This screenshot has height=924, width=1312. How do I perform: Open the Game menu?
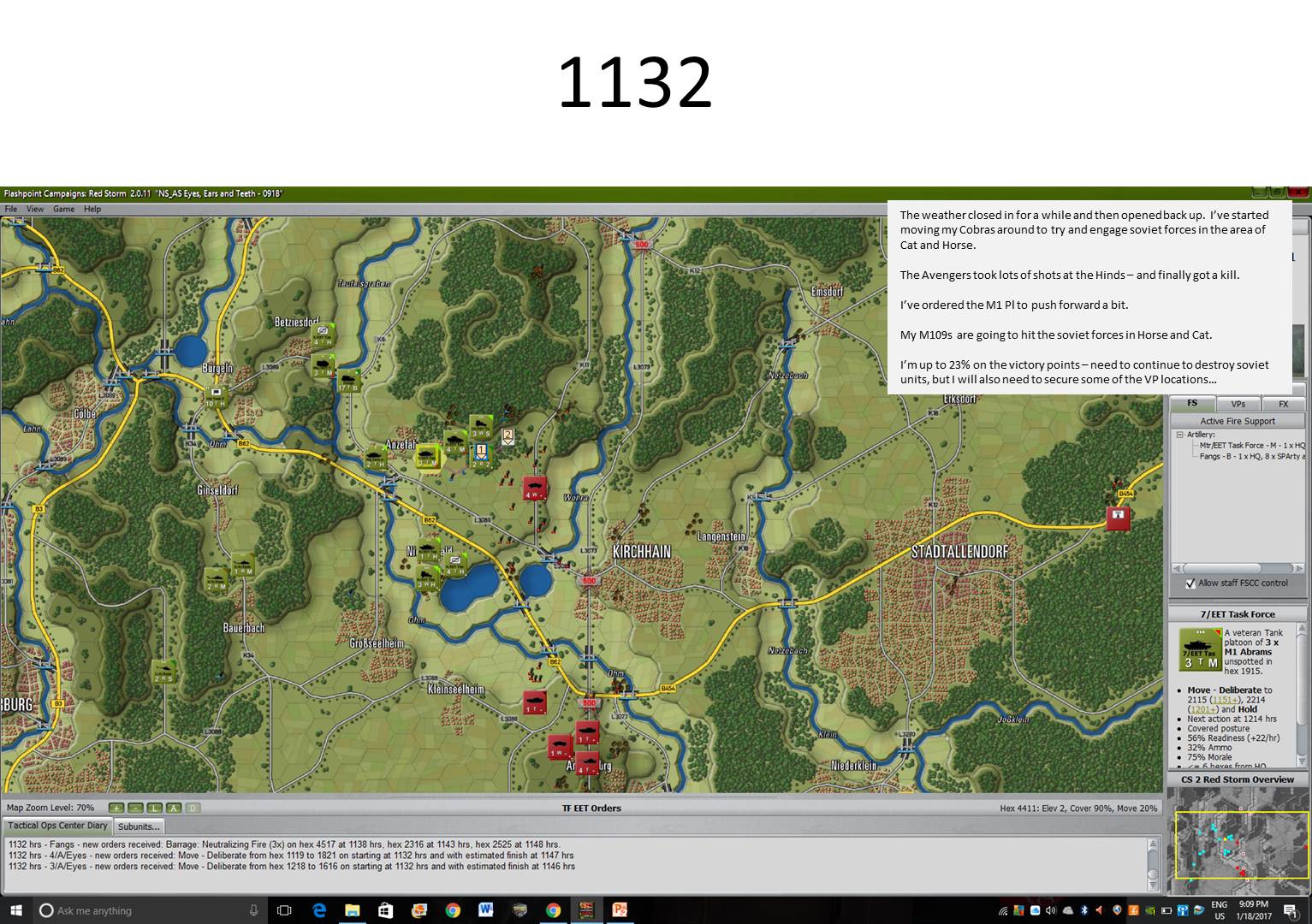63,209
